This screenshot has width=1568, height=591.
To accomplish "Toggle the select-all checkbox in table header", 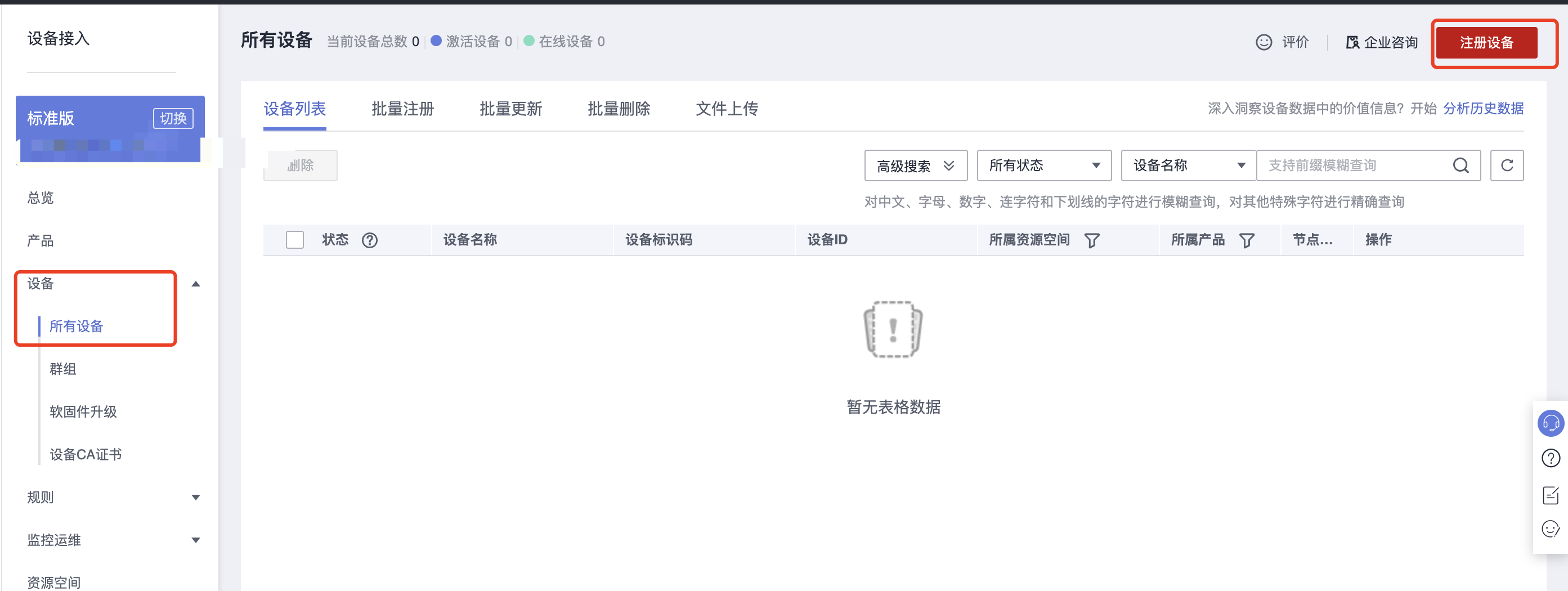I will click(x=294, y=240).
